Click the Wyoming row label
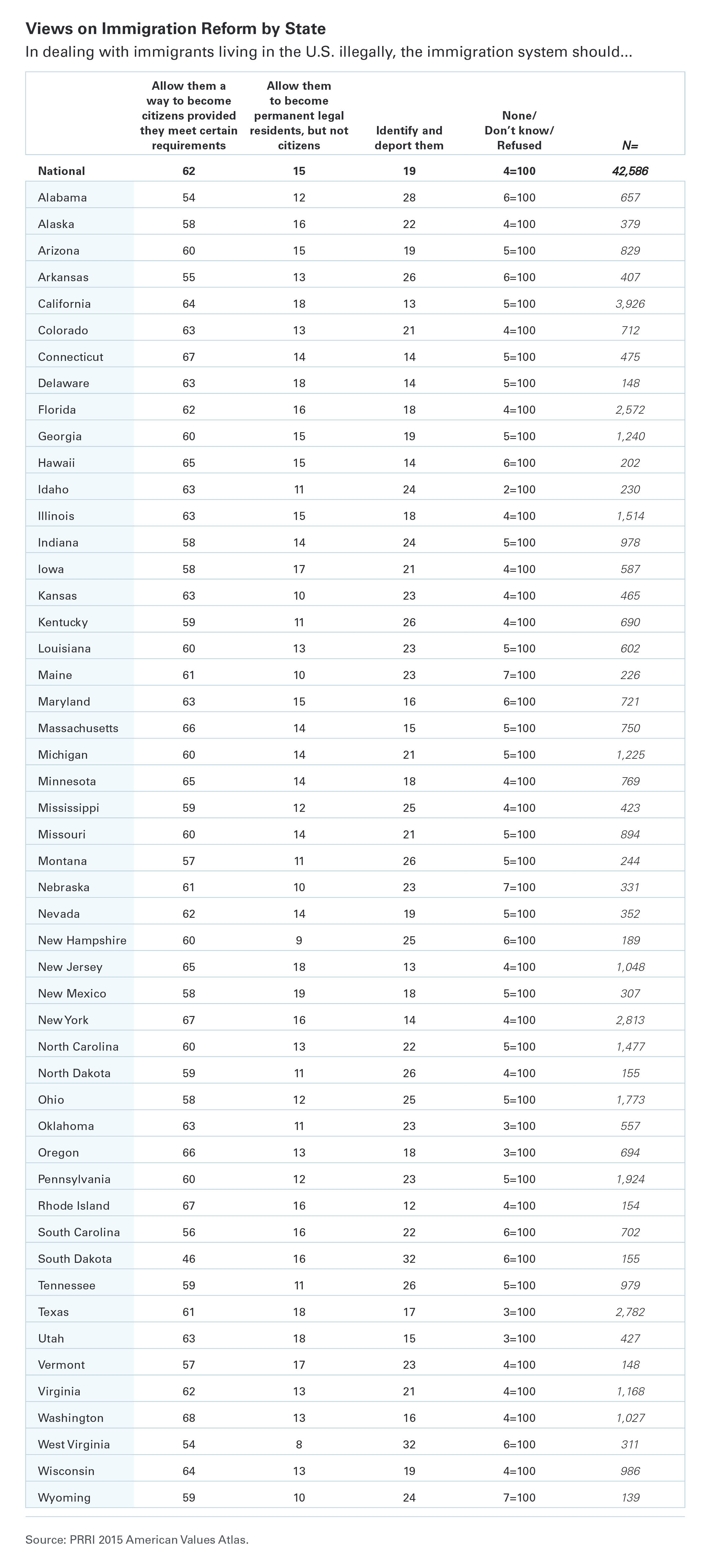The width and height of the screenshot is (717, 1568). [64, 1497]
